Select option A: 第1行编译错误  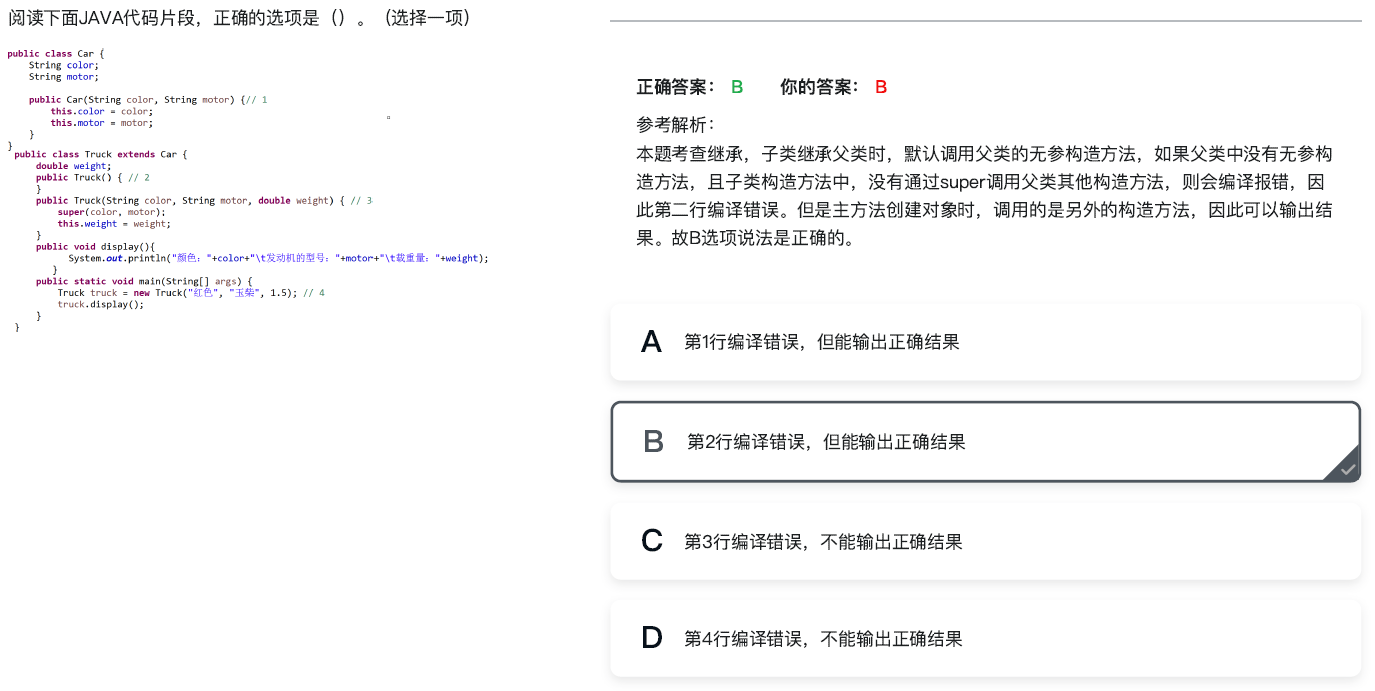click(x=985, y=342)
